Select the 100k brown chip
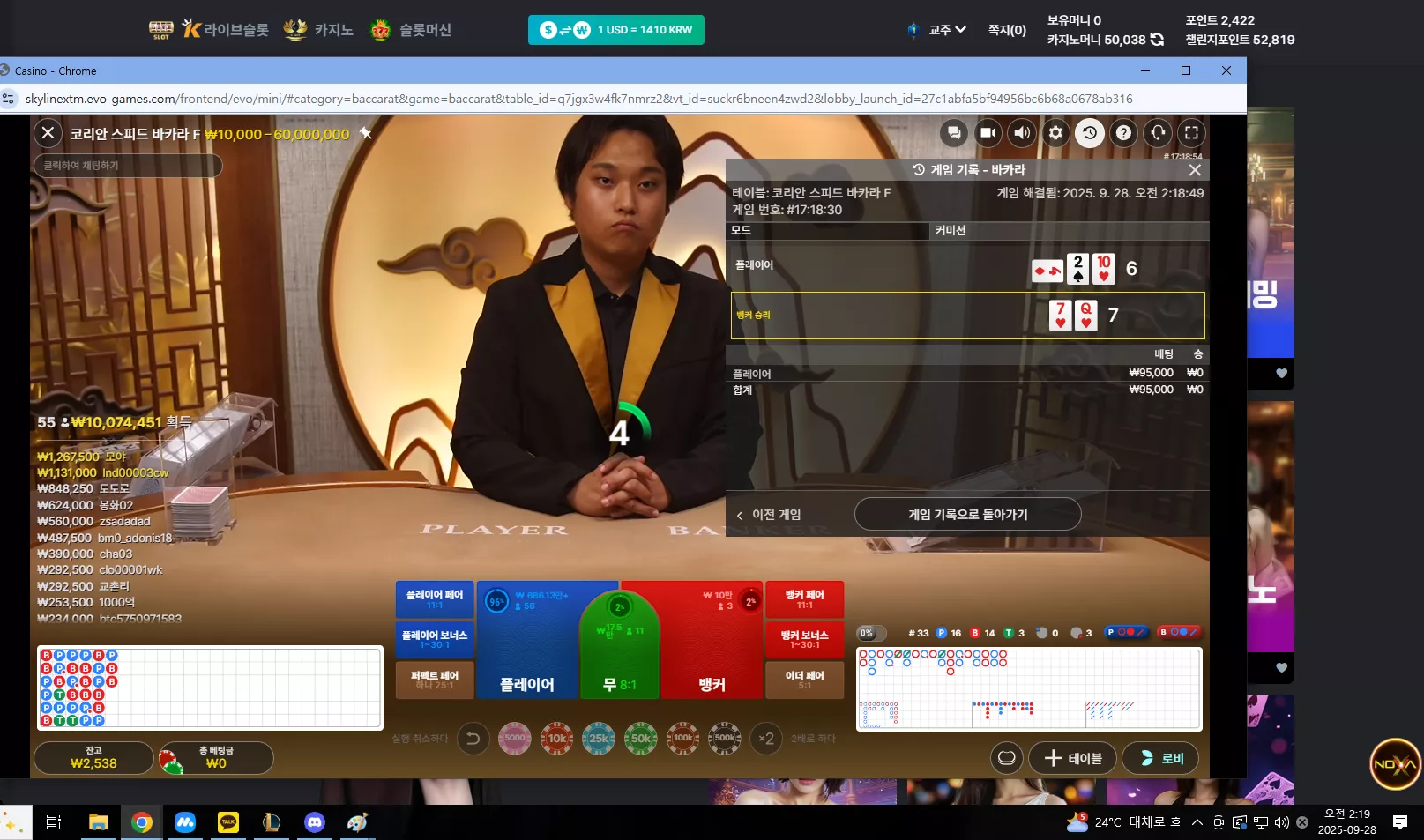The width and height of the screenshot is (1424, 840). point(683,739)
